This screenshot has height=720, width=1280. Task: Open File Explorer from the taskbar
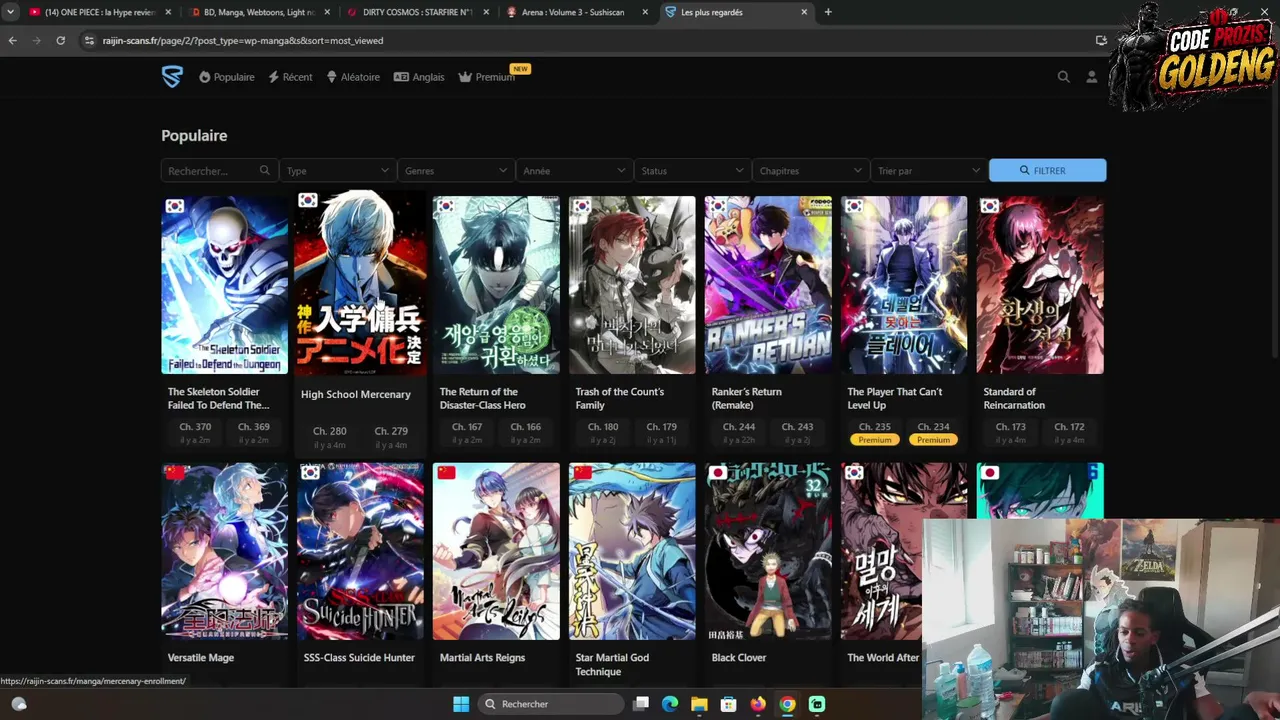[x=699, y=704]
